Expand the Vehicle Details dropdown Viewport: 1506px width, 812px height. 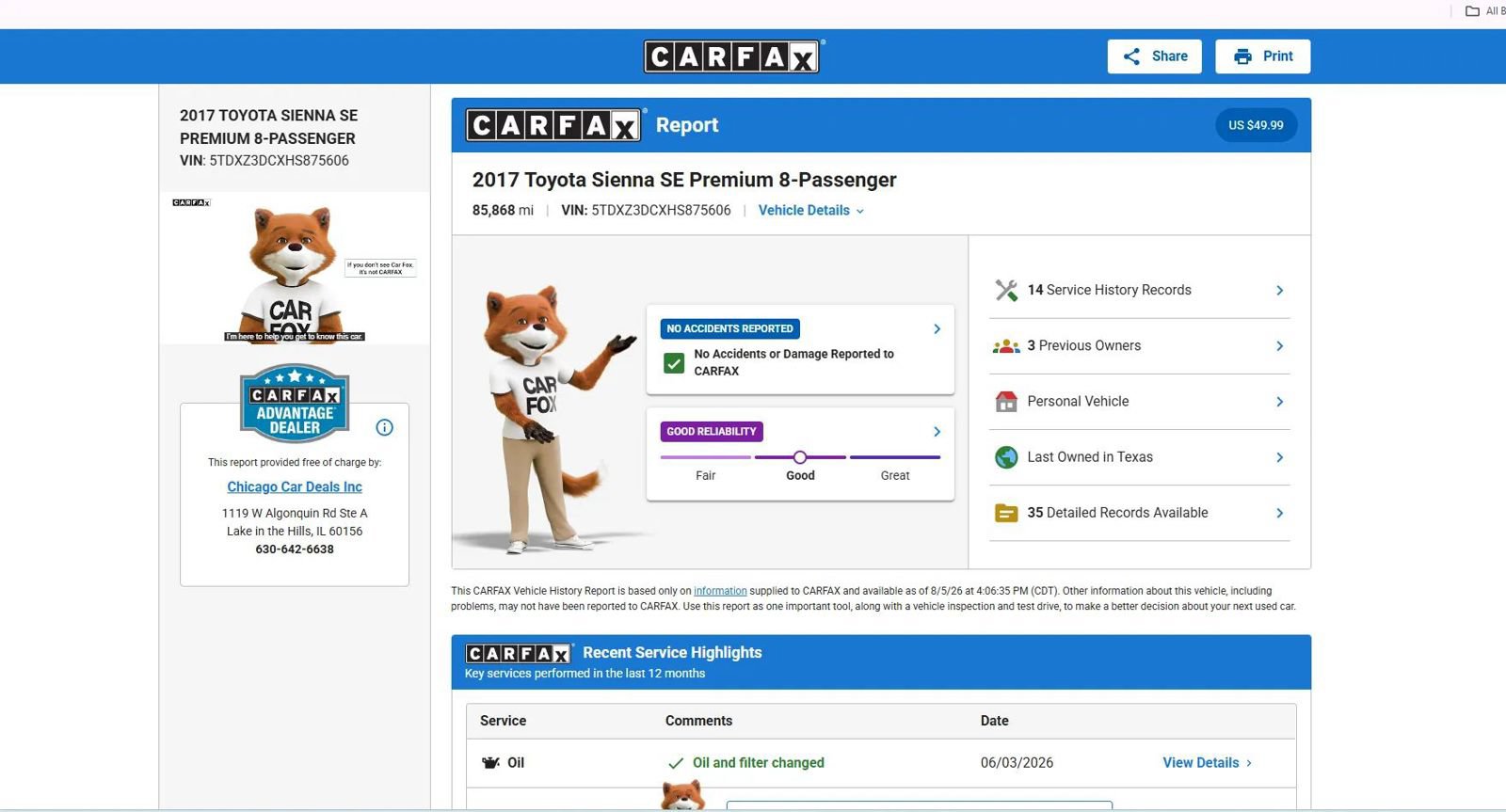point(811,211)
